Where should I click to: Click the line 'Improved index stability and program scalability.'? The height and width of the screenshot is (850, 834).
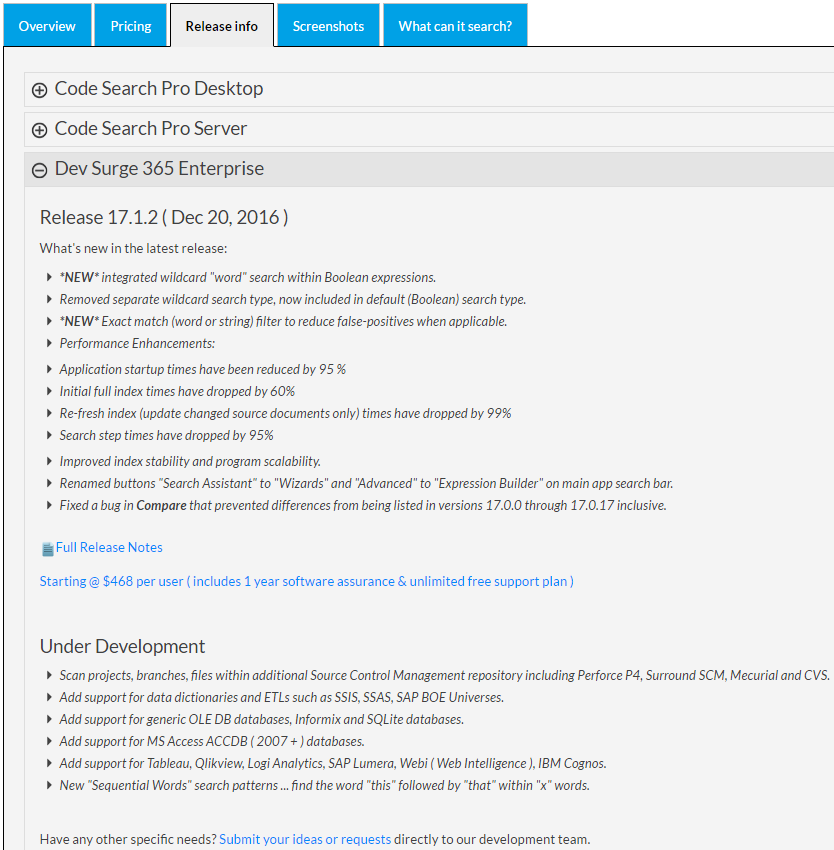[x=190, y=461]
